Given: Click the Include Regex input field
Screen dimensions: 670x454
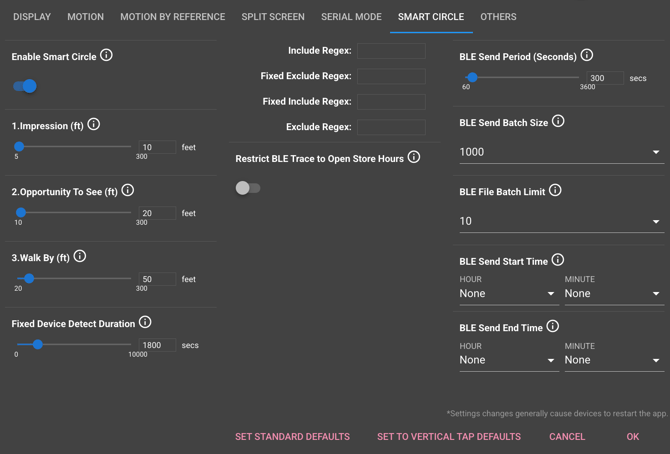Looking at the screenshot, I should pos(391,50).
